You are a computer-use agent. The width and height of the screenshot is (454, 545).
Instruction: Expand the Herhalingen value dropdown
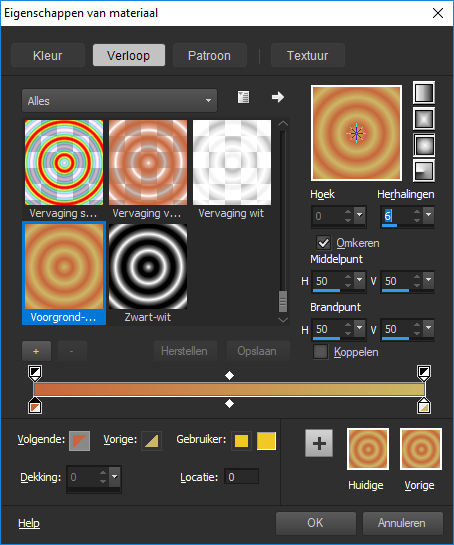point(428,215)
